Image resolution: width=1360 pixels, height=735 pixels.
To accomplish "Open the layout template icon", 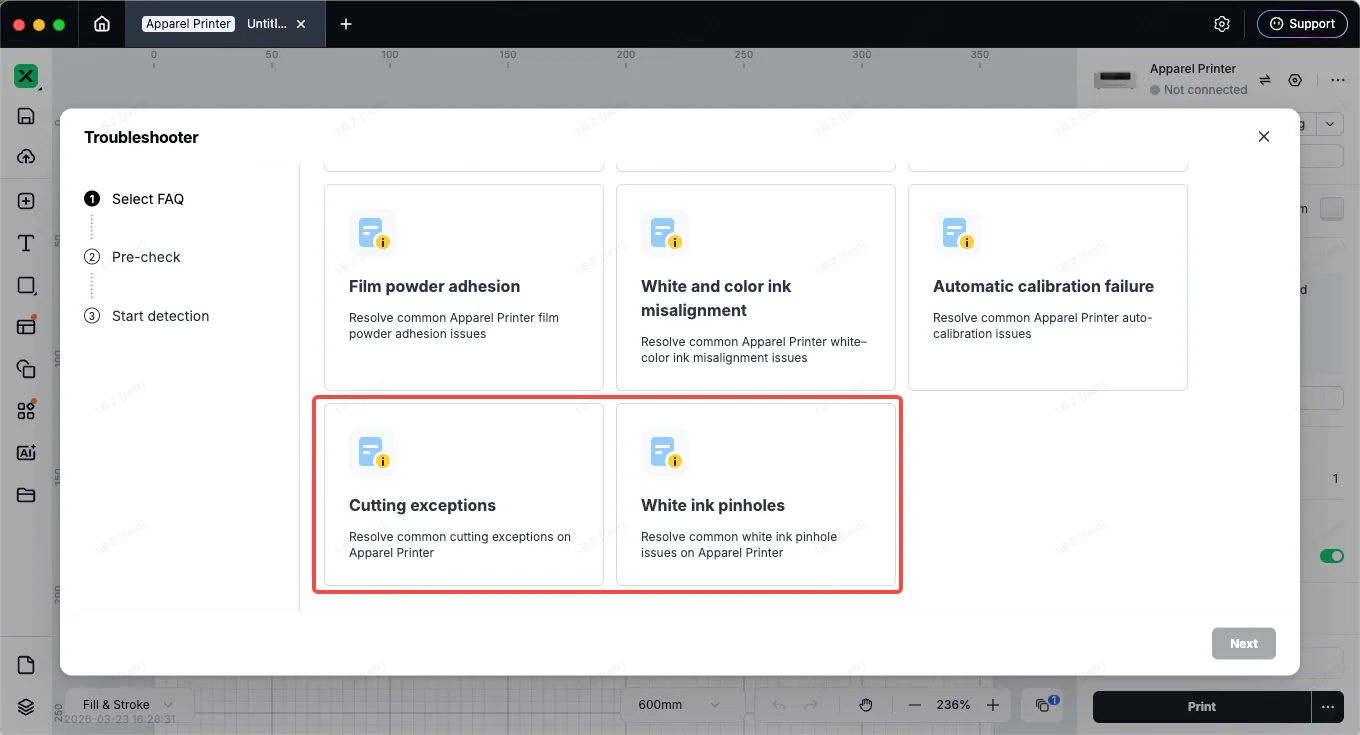I will pos(26,326).
